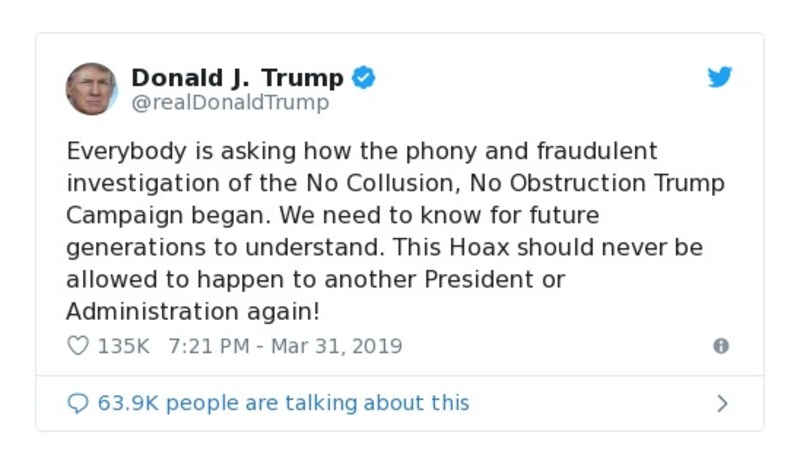This screenshot has height=467, width=800.
Task: Click "Administration again!" on the last line
Action: (193, 311)
